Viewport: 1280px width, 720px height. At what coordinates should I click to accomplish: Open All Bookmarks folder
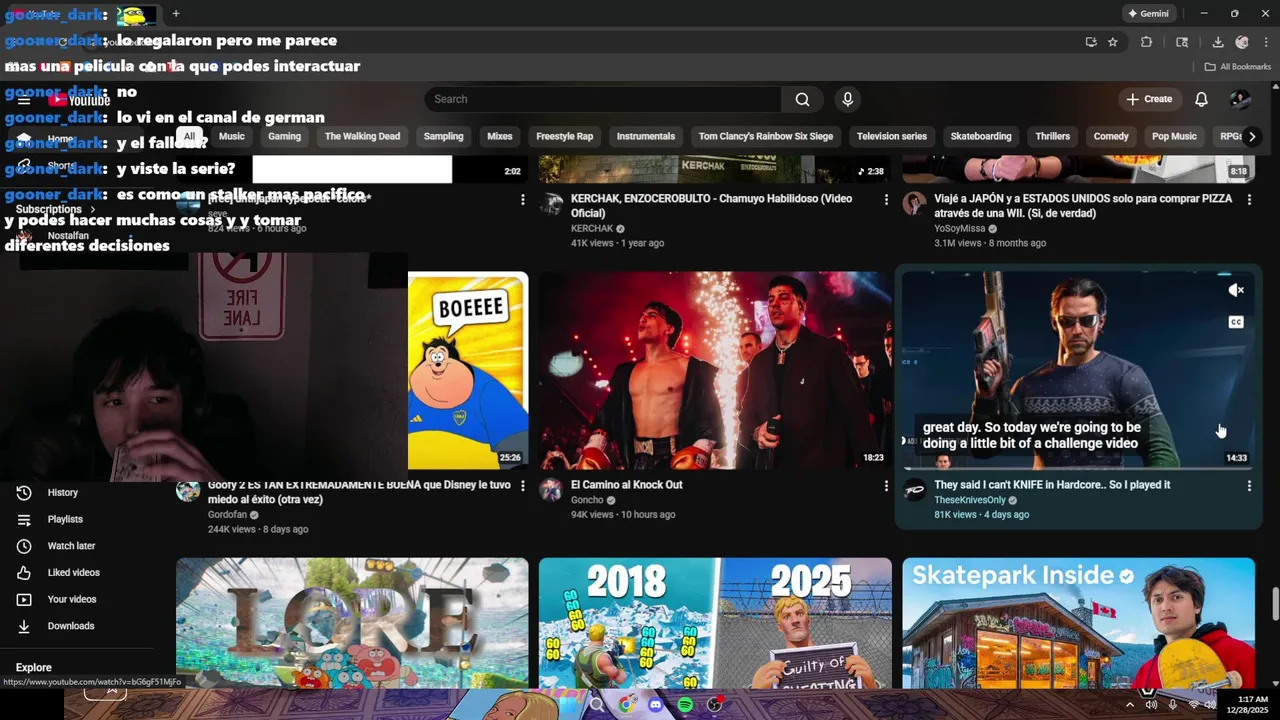(x=1237, y=67)
